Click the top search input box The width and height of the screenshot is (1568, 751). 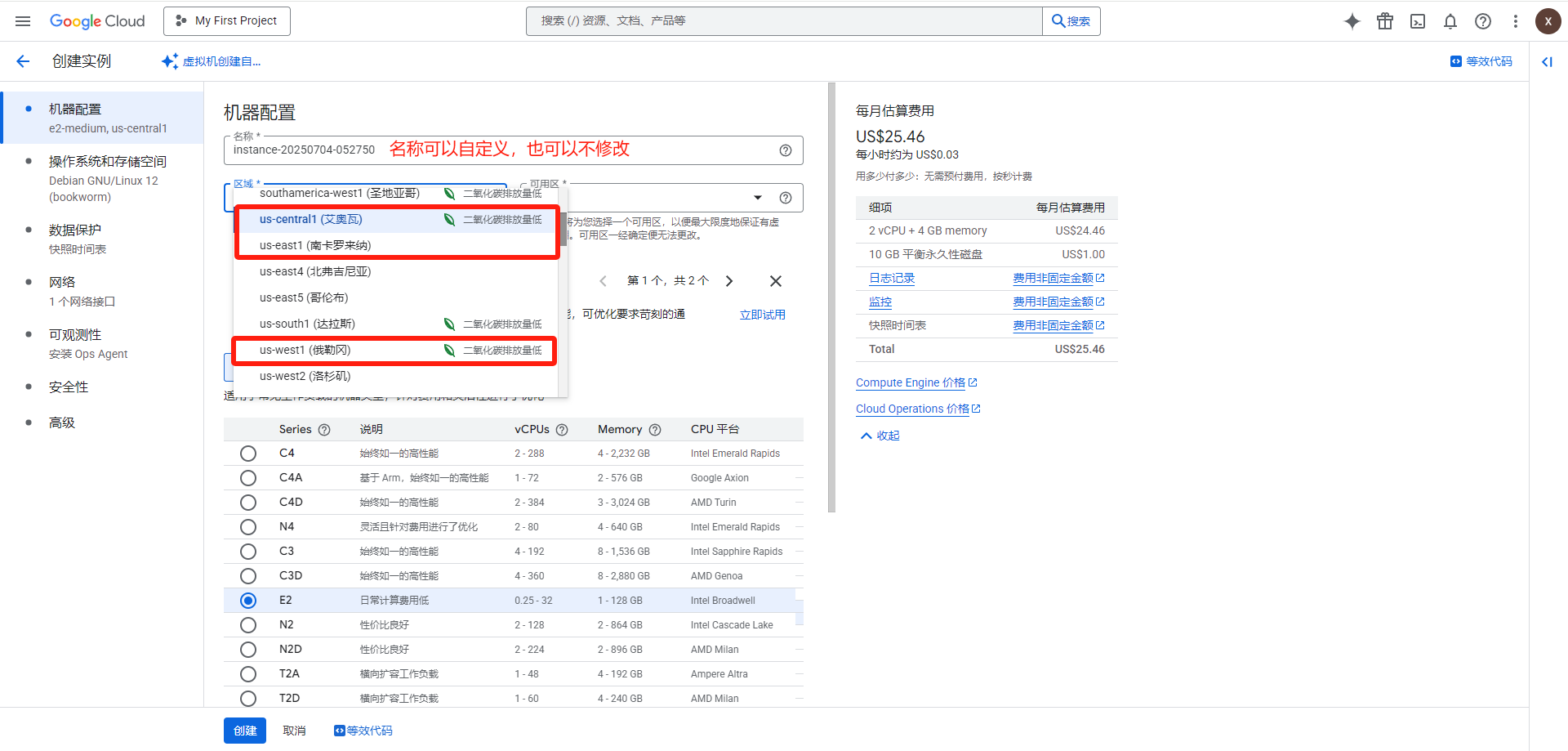(784, 21)
